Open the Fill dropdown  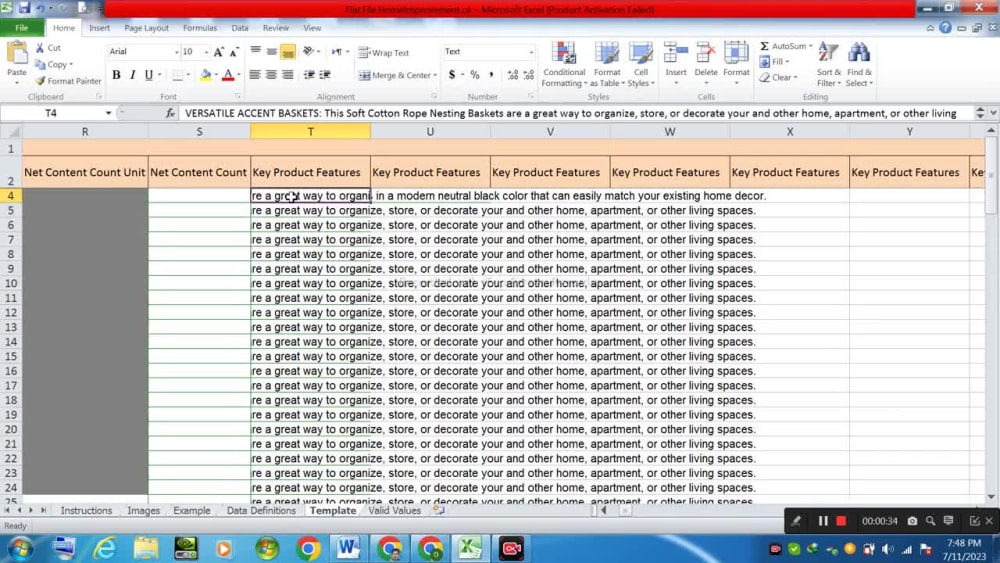[x=774, y=62]
